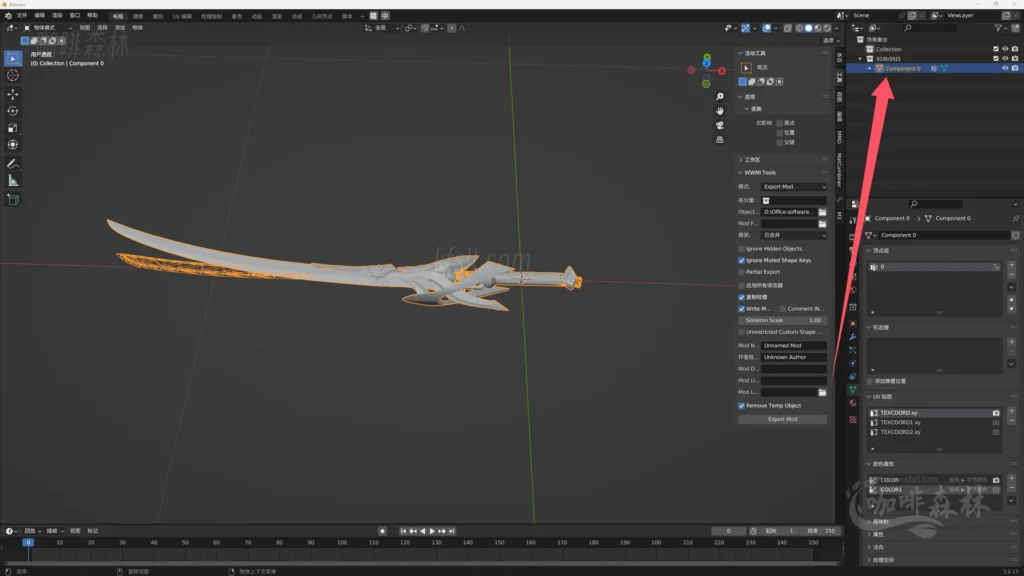This screenshot has height=576, width=1024.
Task: Click the zoom magnifier viewport icon
Action: (x=720, y=96)
